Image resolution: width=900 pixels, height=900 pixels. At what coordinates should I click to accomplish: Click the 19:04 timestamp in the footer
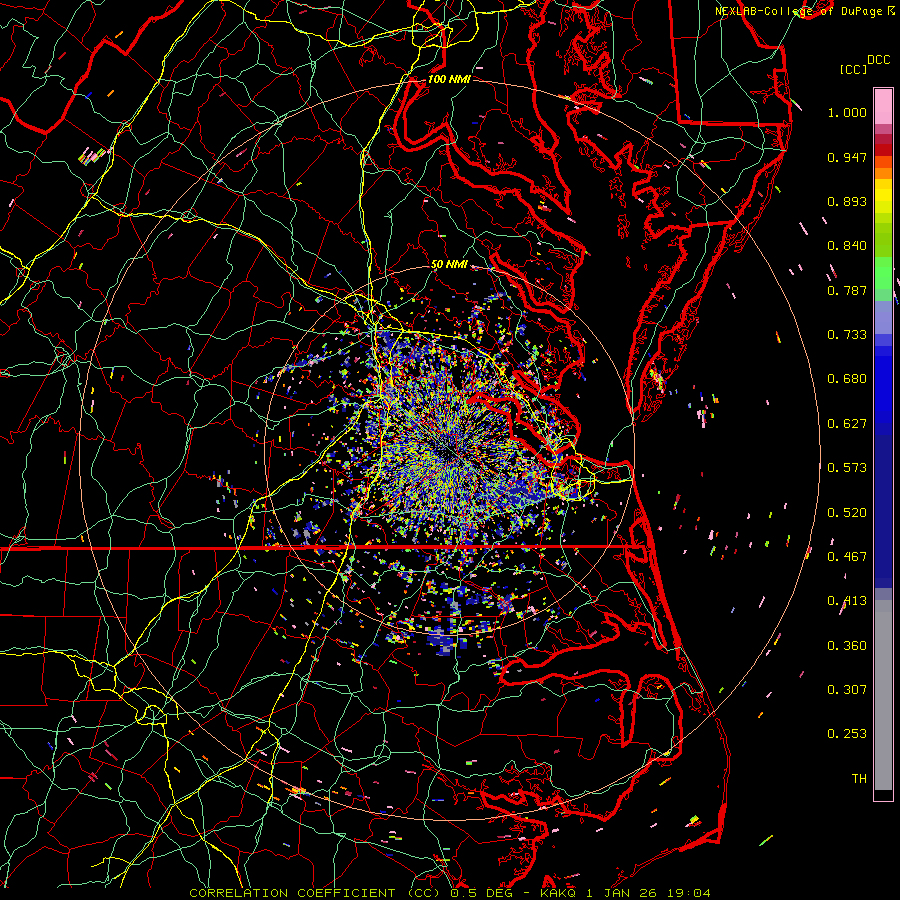[689, 893]
